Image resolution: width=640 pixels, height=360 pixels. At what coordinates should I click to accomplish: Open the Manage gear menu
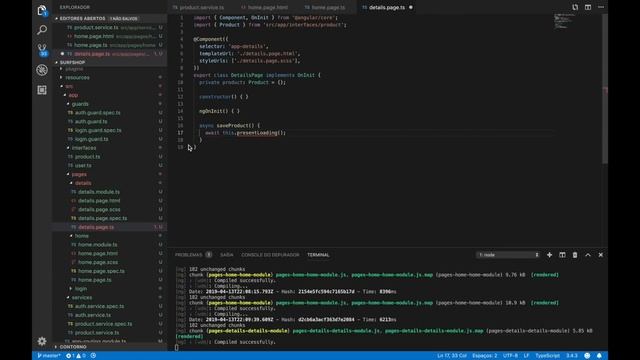coord(42,341)
